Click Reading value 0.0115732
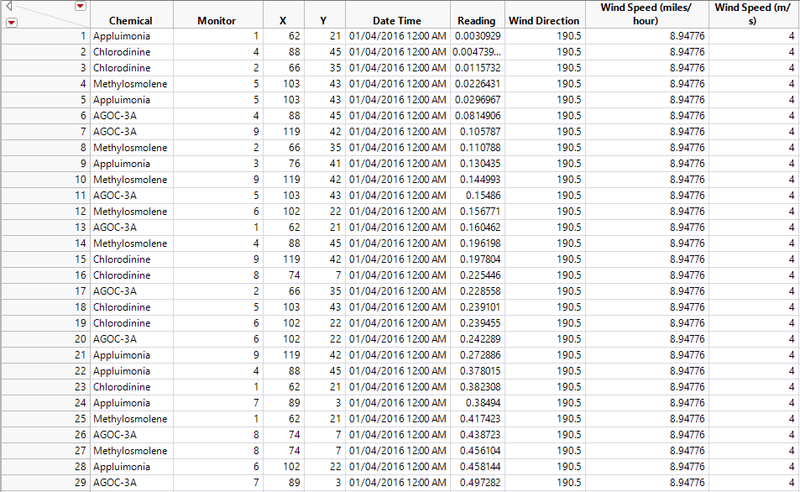 tap(478, 68)
